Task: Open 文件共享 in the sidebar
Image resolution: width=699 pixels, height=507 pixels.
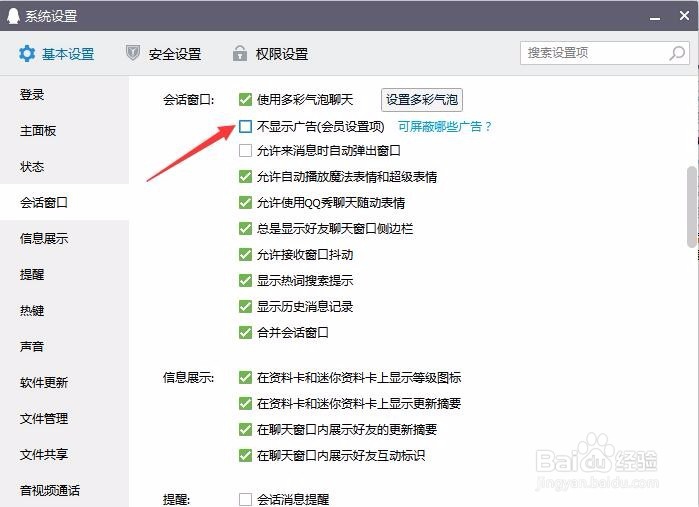Action: [65, 454]
